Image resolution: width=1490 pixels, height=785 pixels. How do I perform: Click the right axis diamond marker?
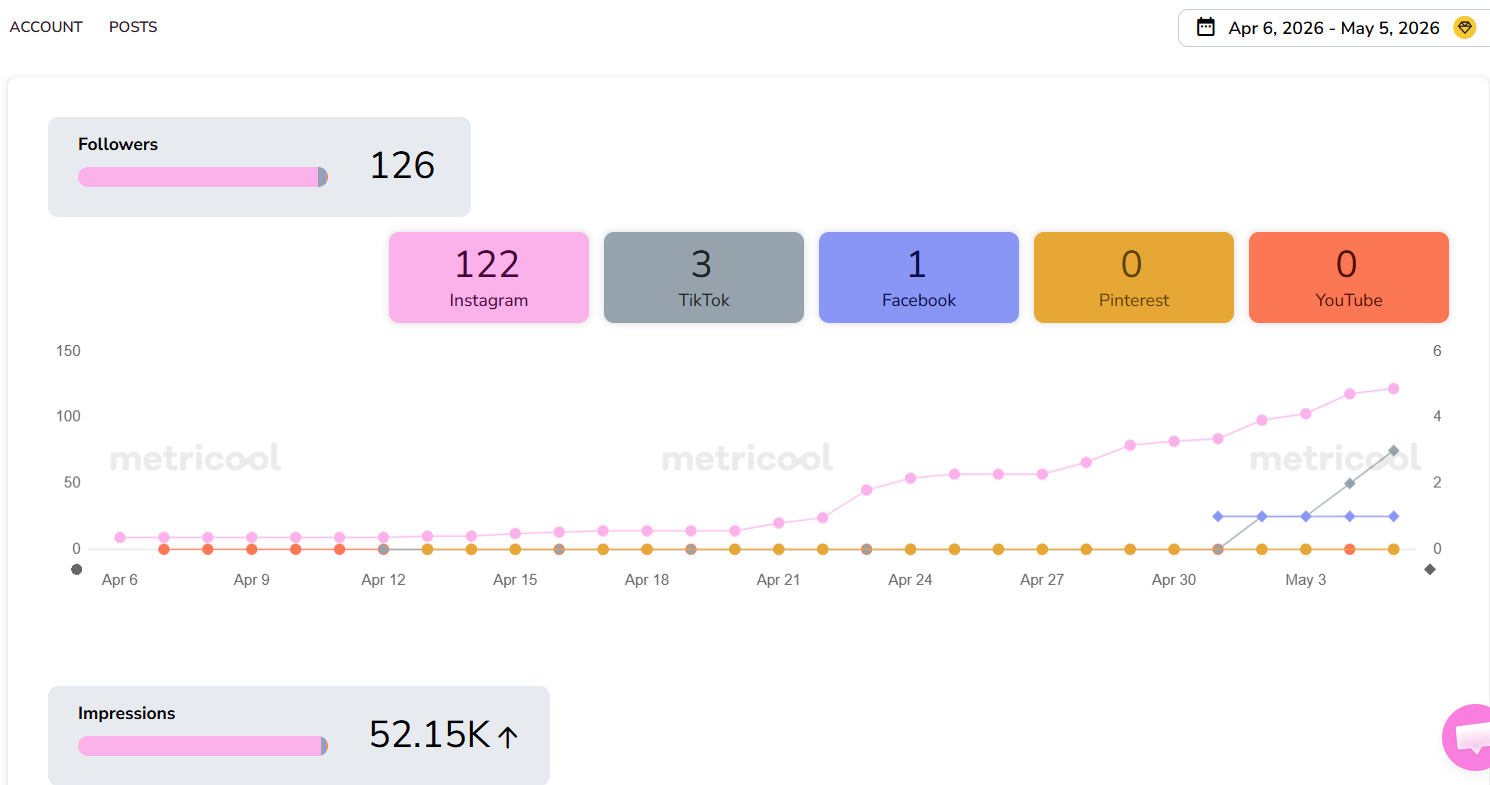[1430, 570]
